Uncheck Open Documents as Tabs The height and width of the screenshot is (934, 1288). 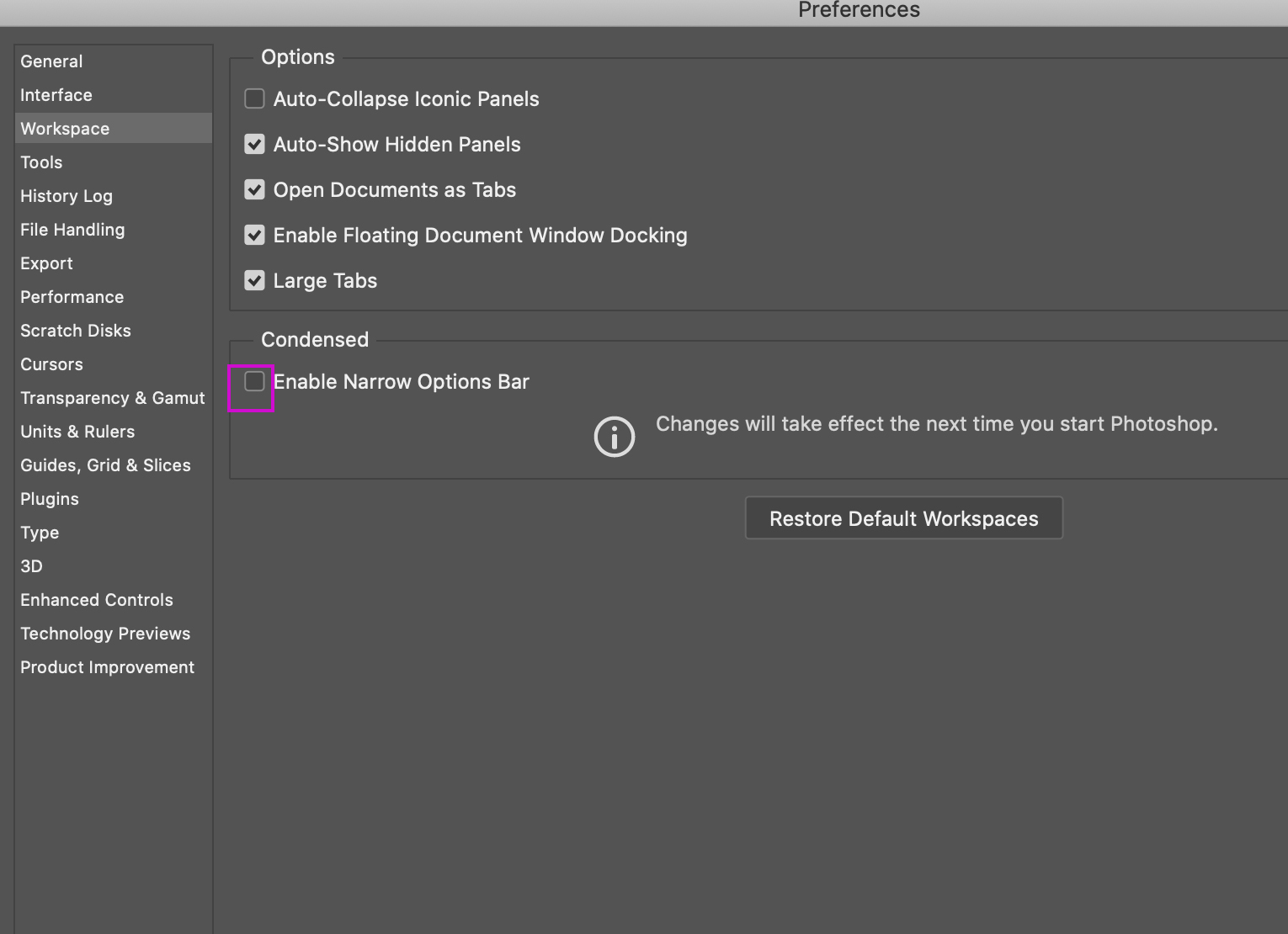click(254, 189)
